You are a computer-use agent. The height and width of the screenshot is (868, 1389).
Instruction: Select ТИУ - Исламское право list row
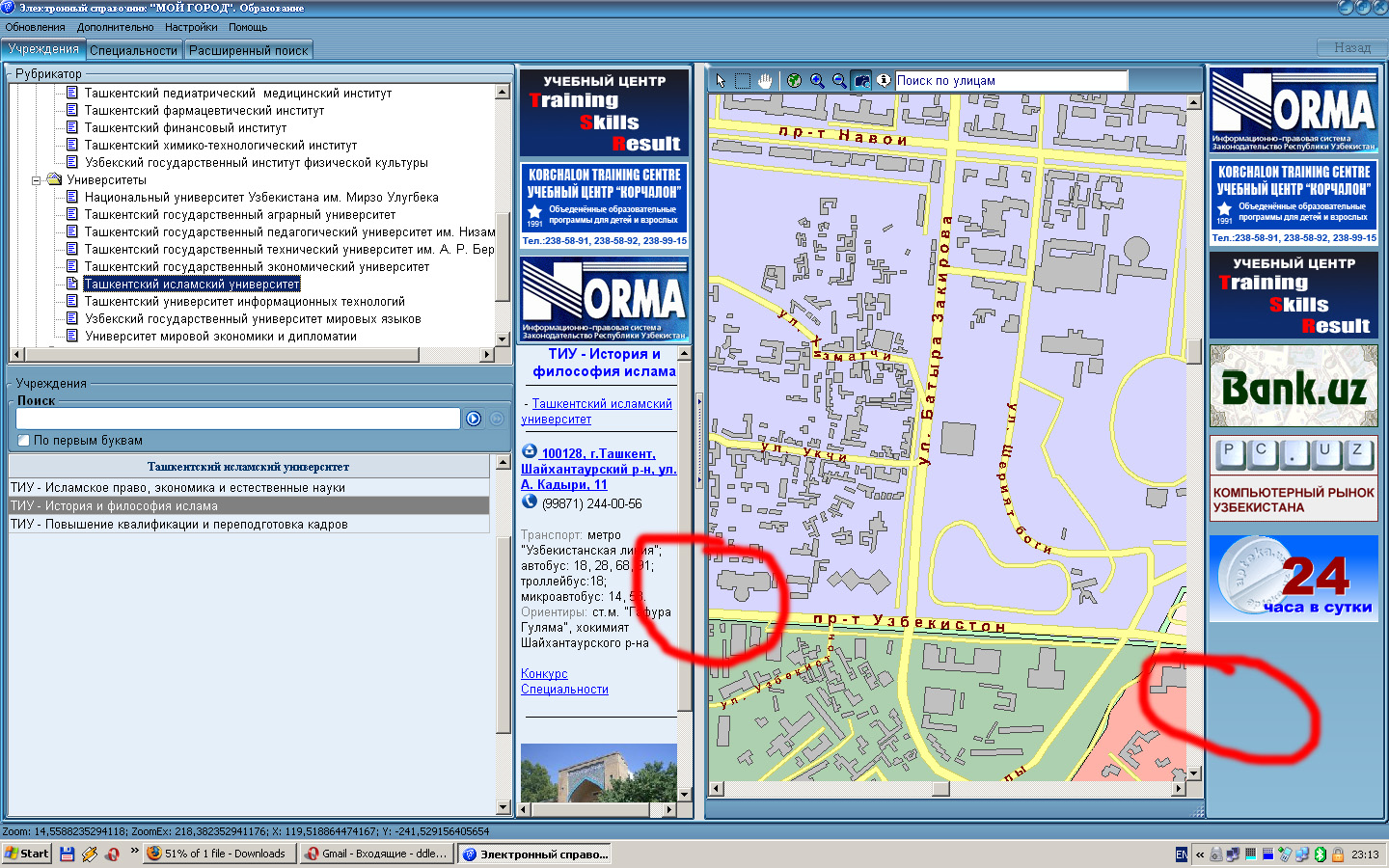(x=249, y=488)
